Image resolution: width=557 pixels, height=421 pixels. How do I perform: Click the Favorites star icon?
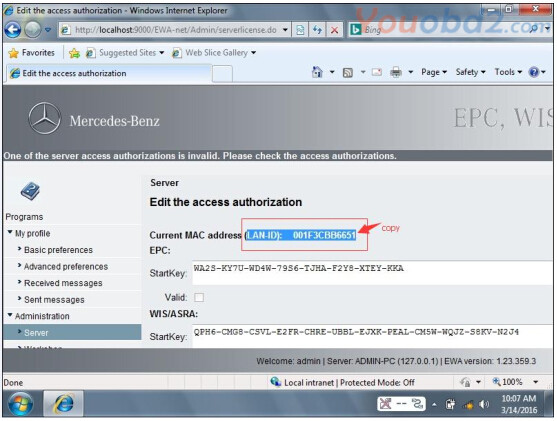click(13, 53)
